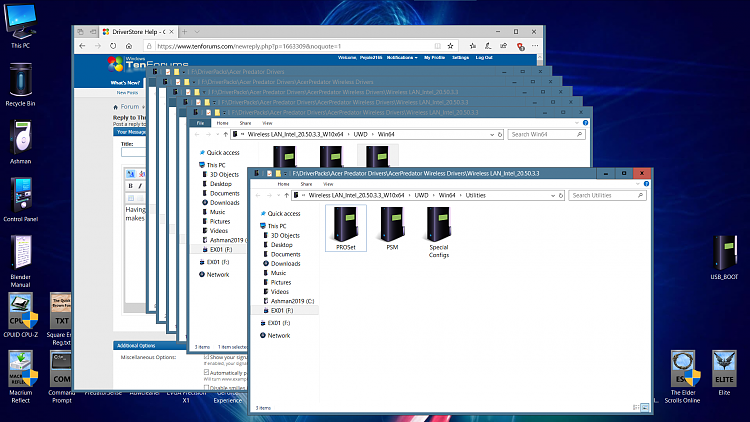Viewport: 750px width, 422px height.
Task: Toggle Show your signature checkbox
Action: pyautogui.click(x=207, y=357)
